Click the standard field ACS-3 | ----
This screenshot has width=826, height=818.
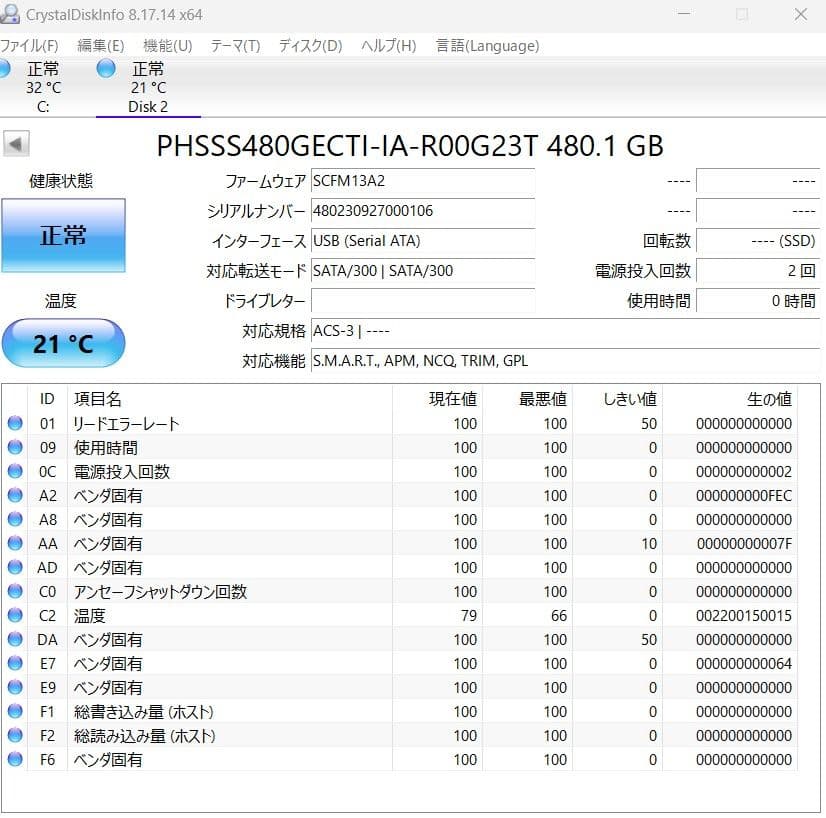pyautogui.click(x=565, y=331)
